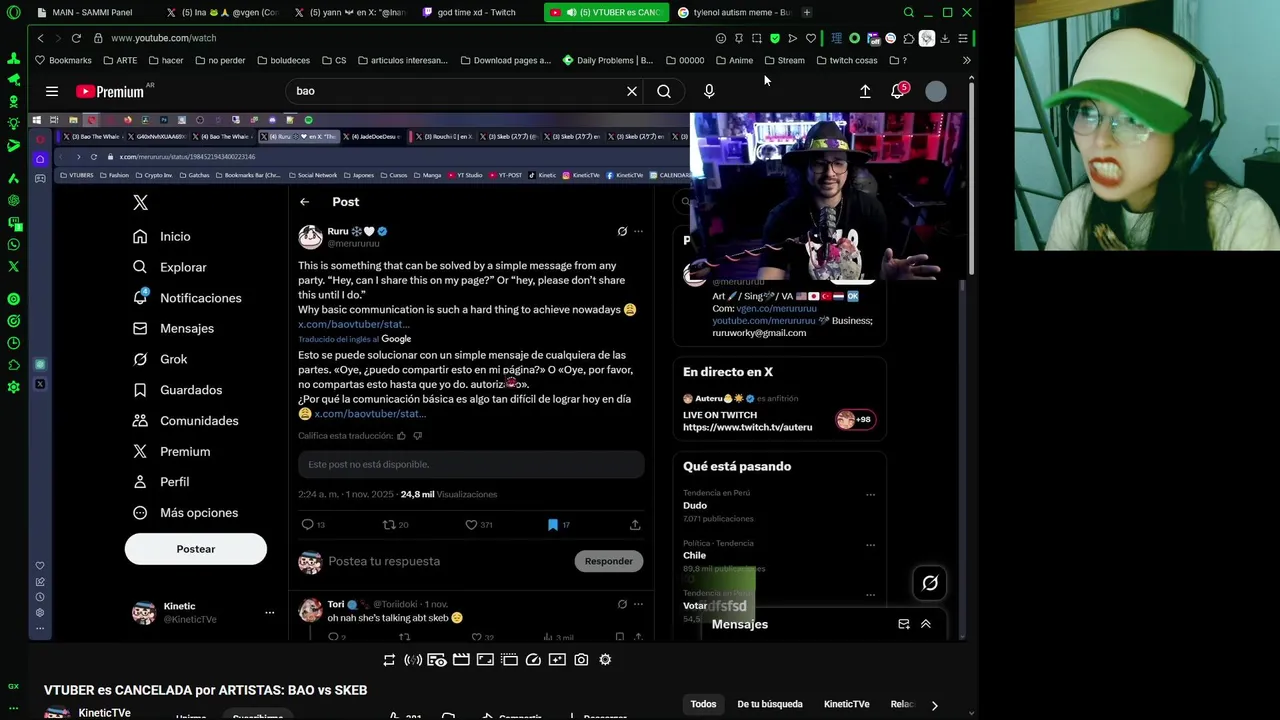Switch to god time xd - Twitch tab
This screenshot has width=1280, height=720.
[470, 12]
